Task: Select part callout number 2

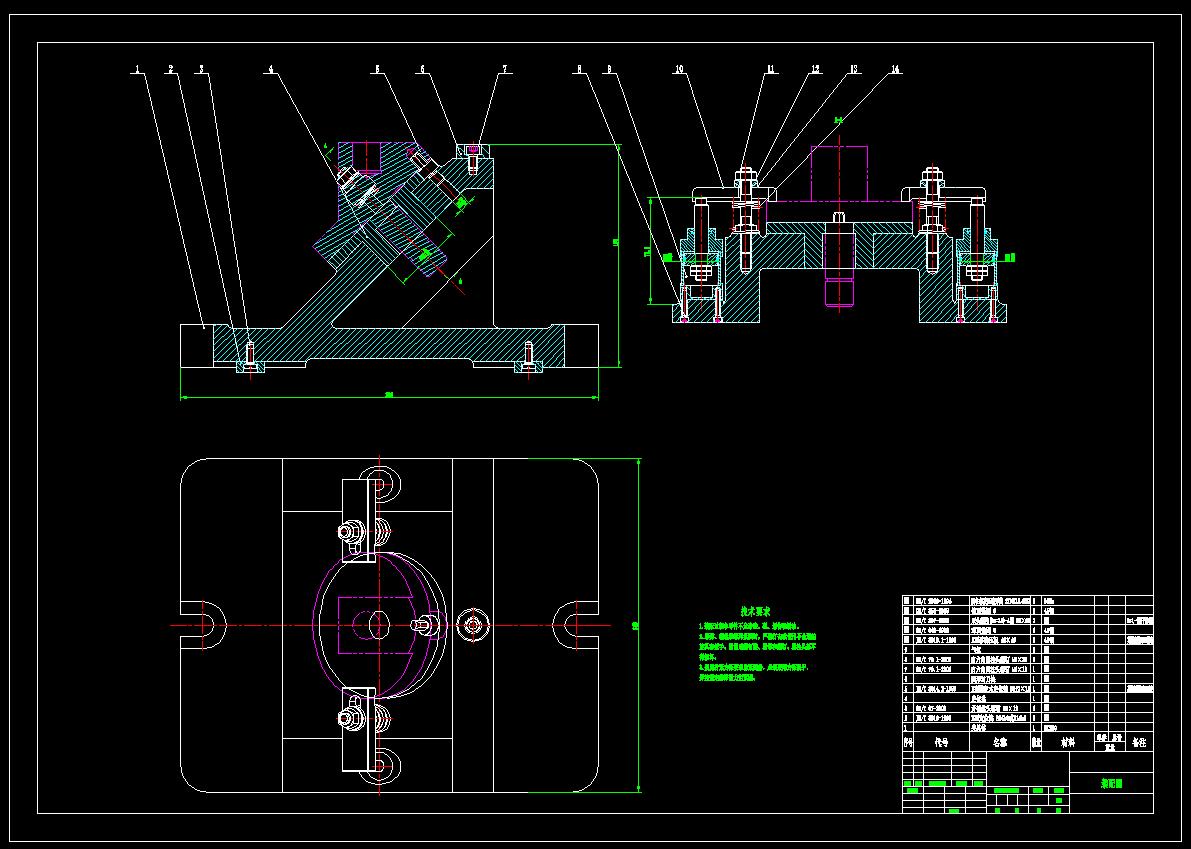Action: (x=171, y=69)
